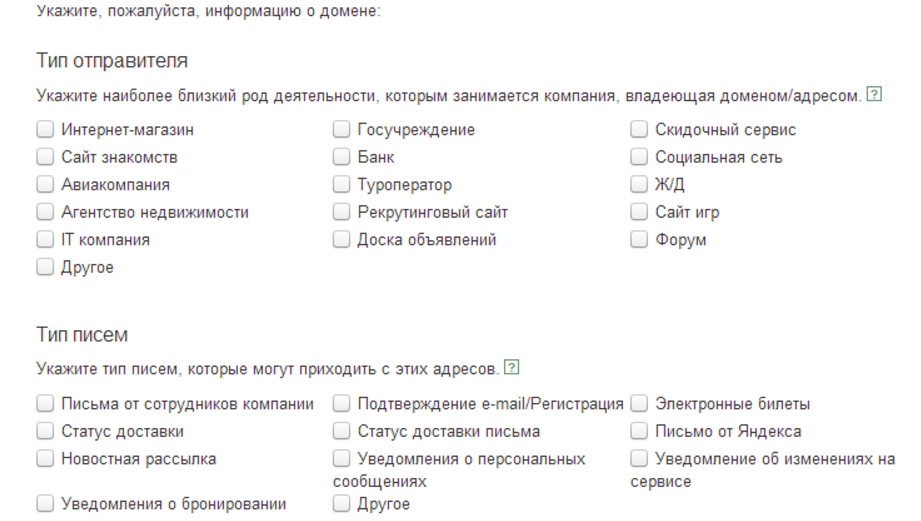921x521 pixels.
Task: Check the Ж/Д checkbox
Action: pyautogui.click(x=640, y=185)
